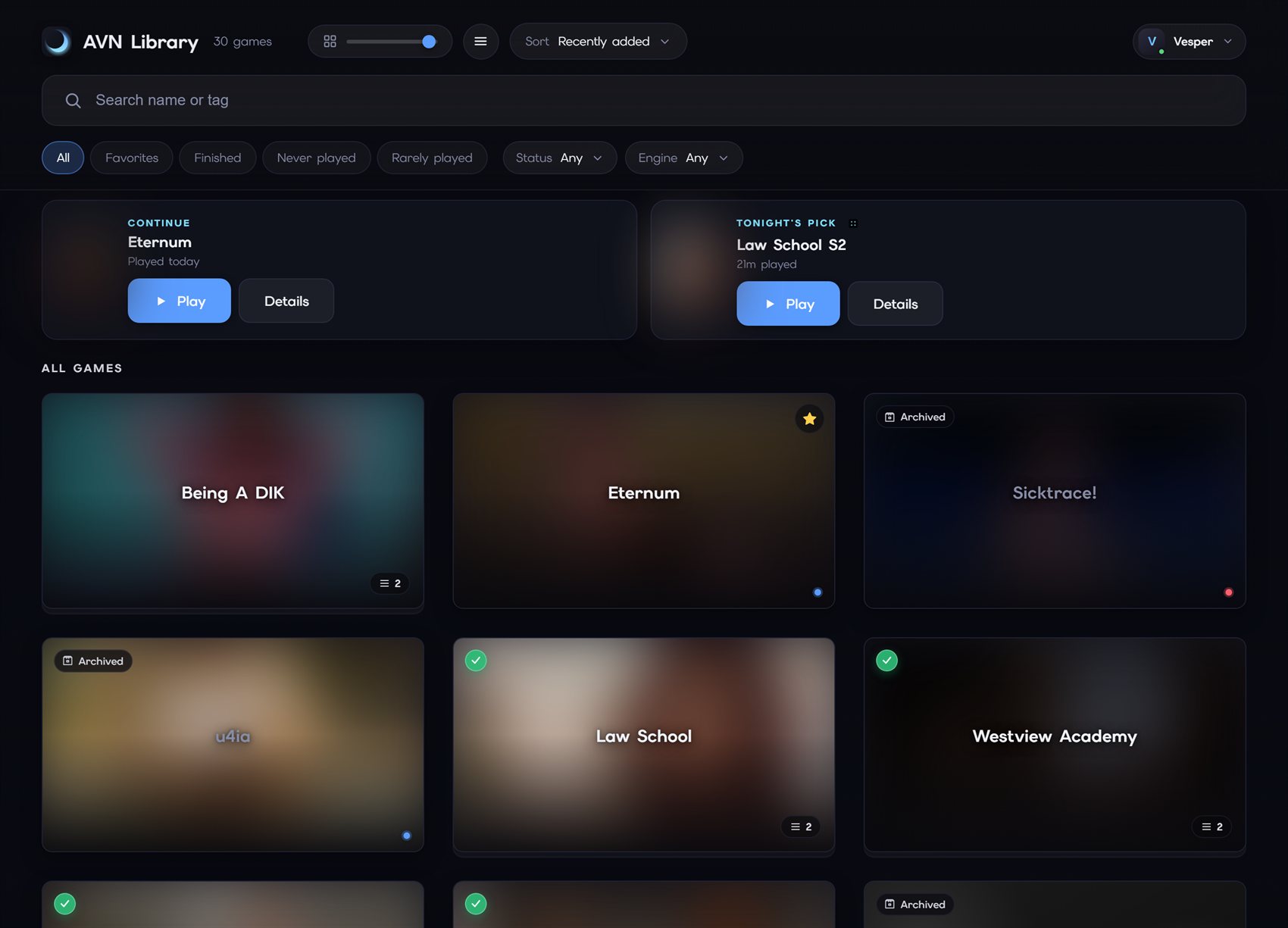Toggle the favorite star on the Eternum card
Image resolution: width=1288 pixels, height=928 pixels.
[809, 419]
